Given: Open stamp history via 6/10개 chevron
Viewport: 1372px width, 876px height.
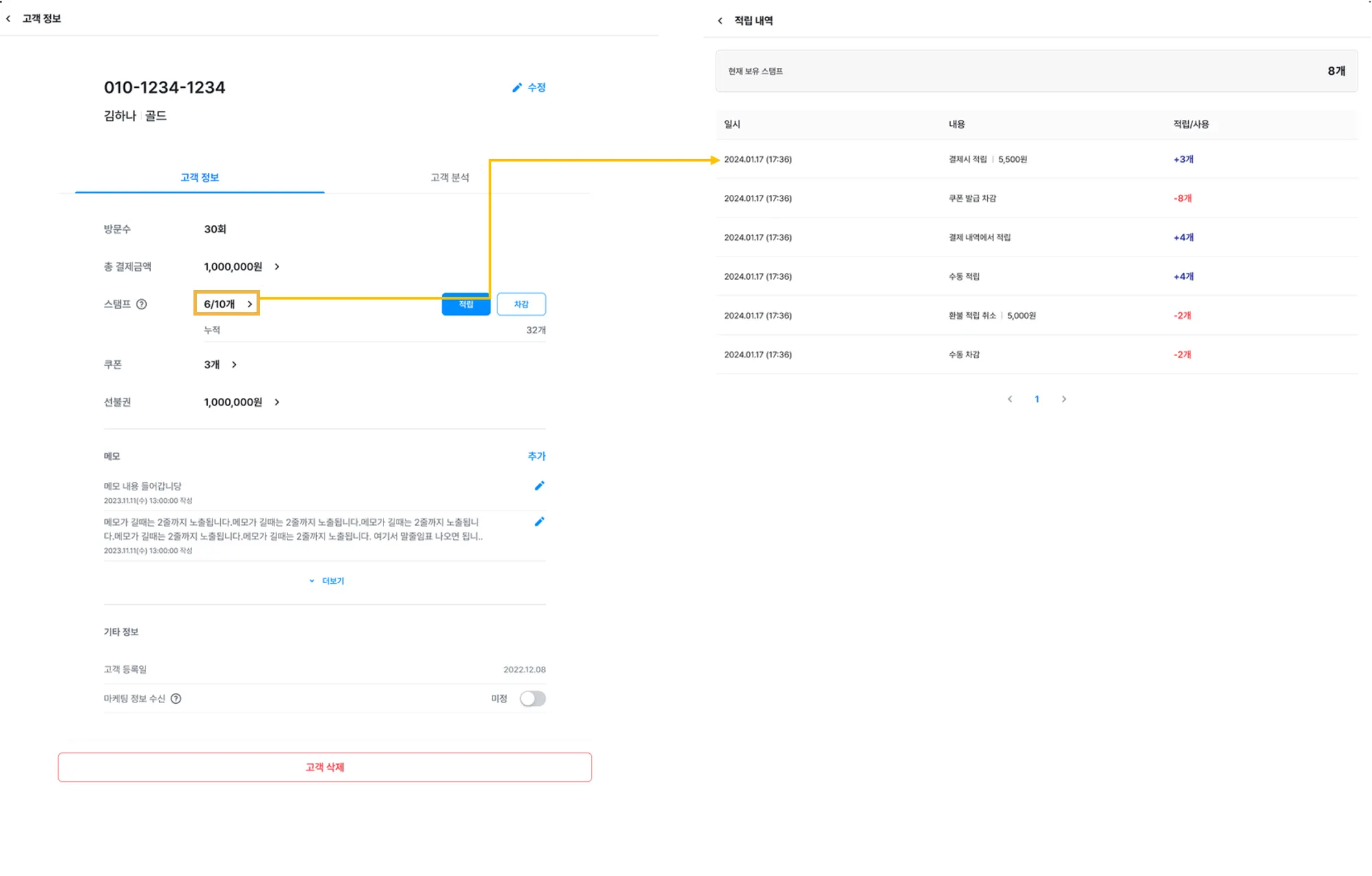Looking at the screenshot, I should 250,304.
